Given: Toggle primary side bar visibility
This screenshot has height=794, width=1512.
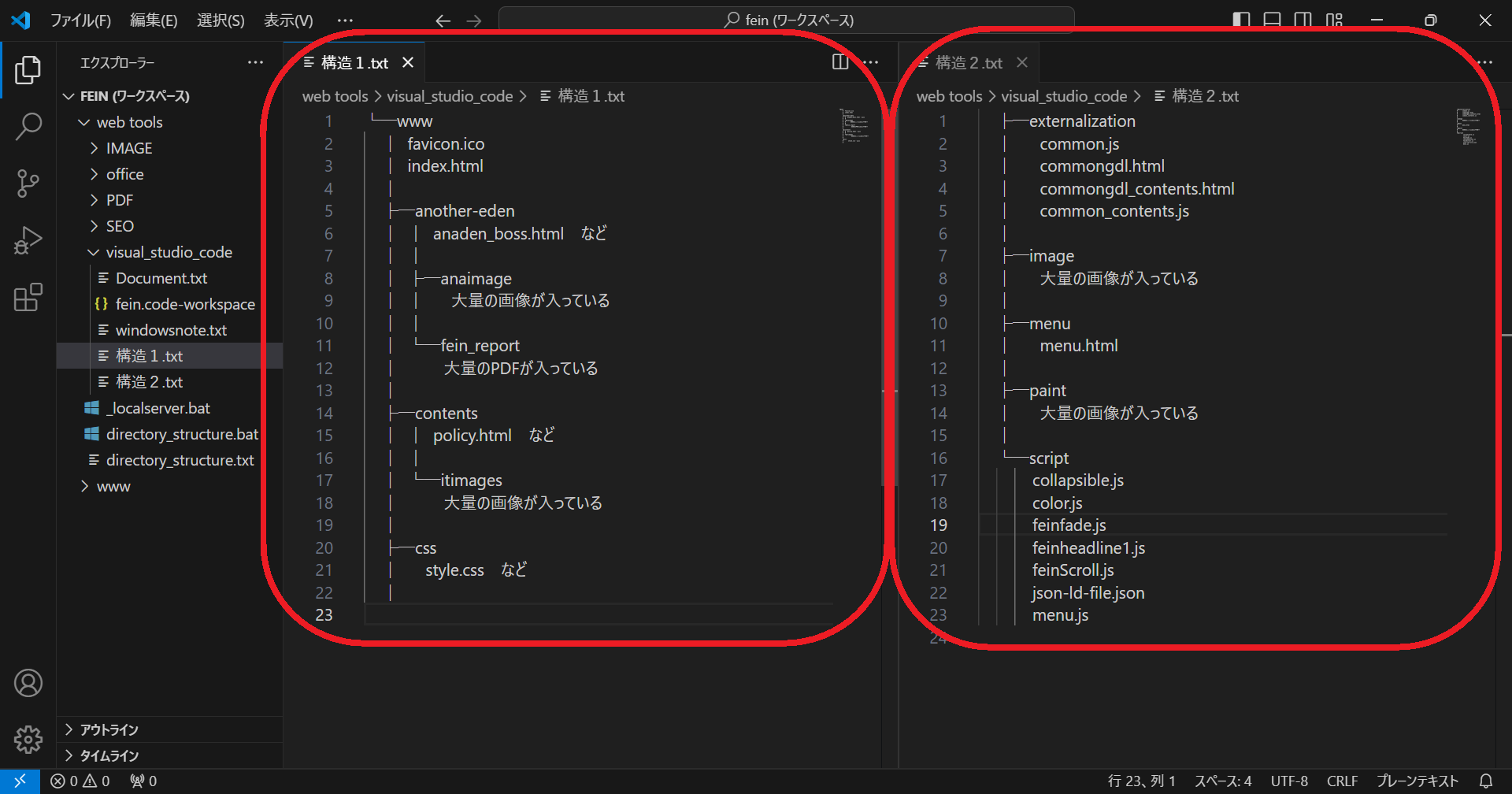Looking at the screenshot, I should pos(1241,20).
